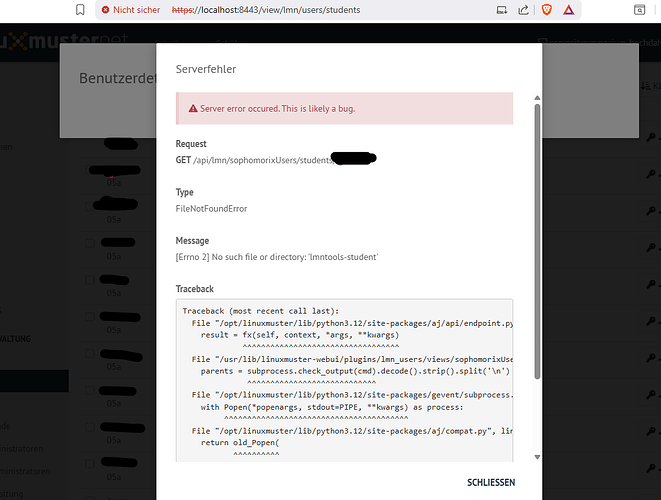Click the 'with Popen(*popenargs' traceback line
661x500 pixels.
click(332, 407)
